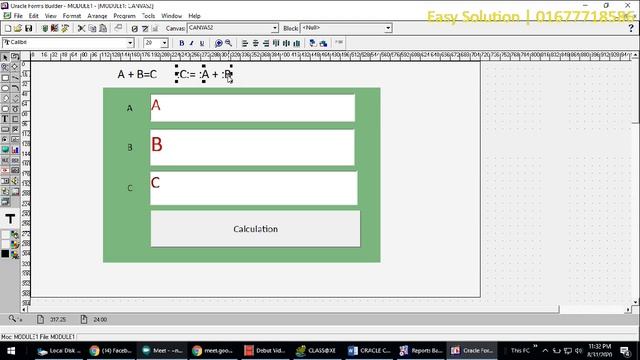Select the :C:= :A + :B text
Image resolution: width=640 pixels, height=360 pixels.
pos(204,74)
